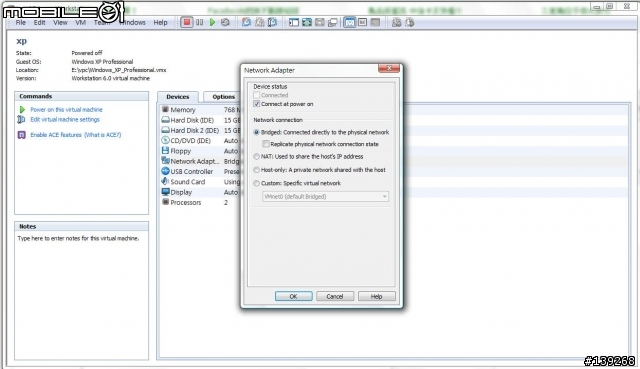Click the Reset toolbar icon
The width and height of the screenshot is (640, 369).
[225, 22]
